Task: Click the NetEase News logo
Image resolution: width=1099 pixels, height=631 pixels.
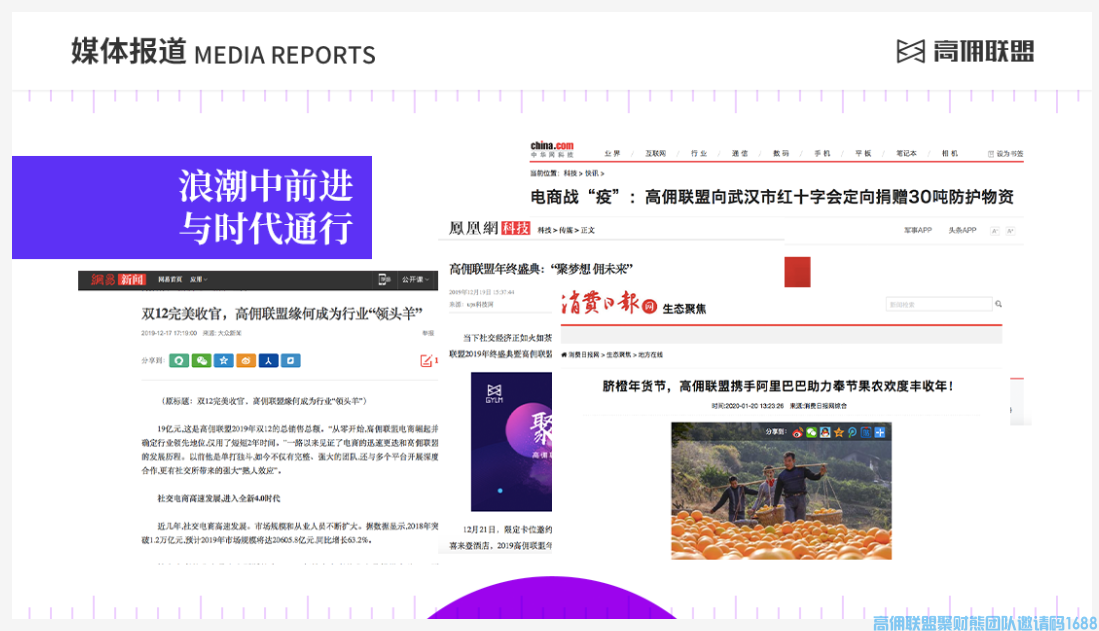Action: point(117,280)
